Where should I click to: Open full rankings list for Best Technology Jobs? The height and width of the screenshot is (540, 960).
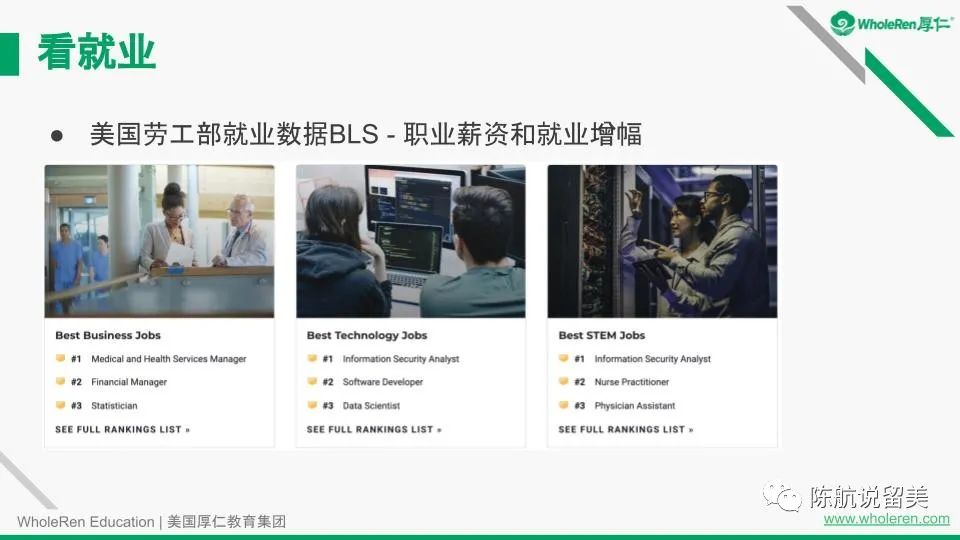pos(374,430)
